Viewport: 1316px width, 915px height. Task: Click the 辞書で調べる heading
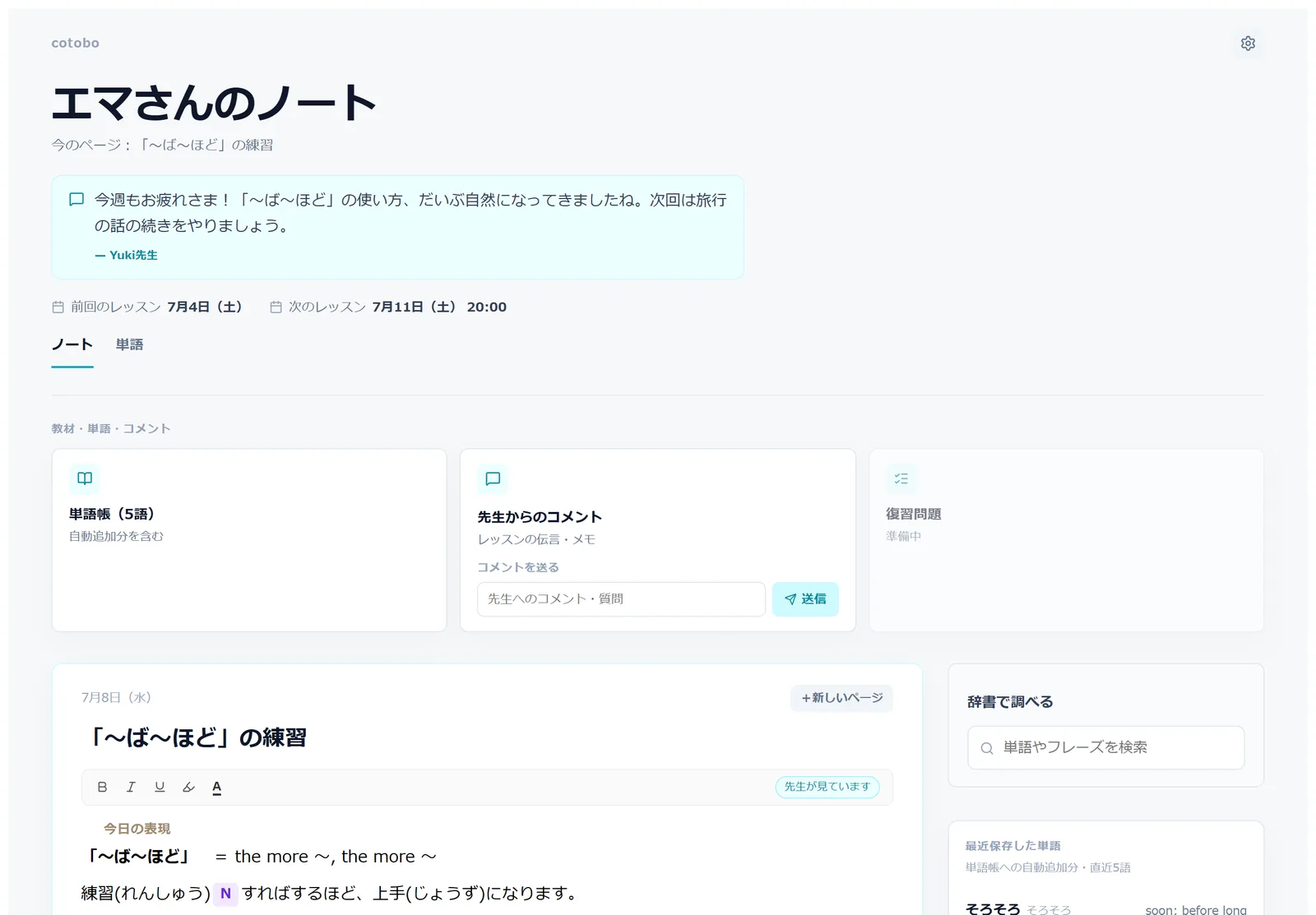(1010, 702)
